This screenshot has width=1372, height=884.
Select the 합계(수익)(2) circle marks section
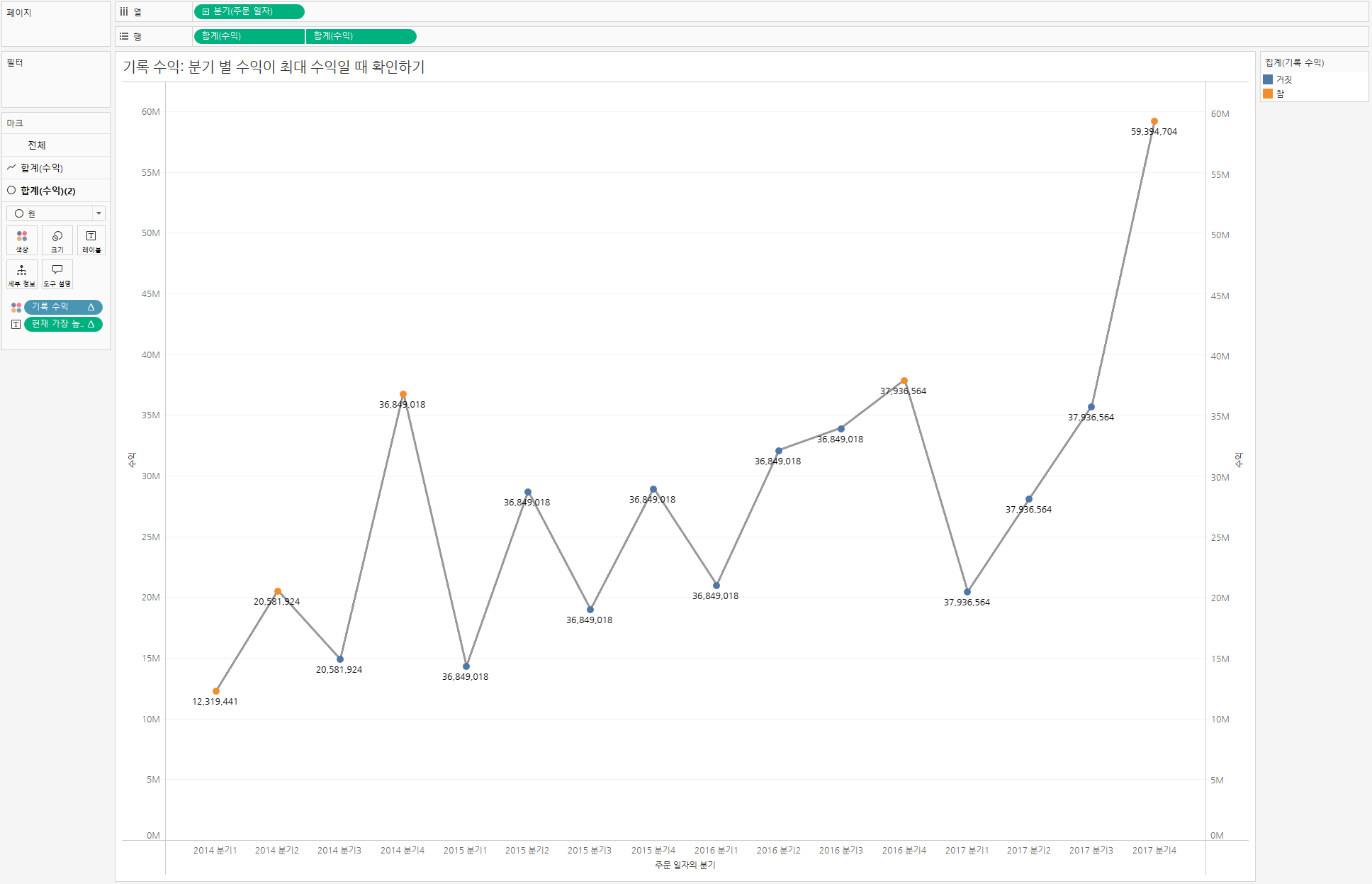[47, 191]
